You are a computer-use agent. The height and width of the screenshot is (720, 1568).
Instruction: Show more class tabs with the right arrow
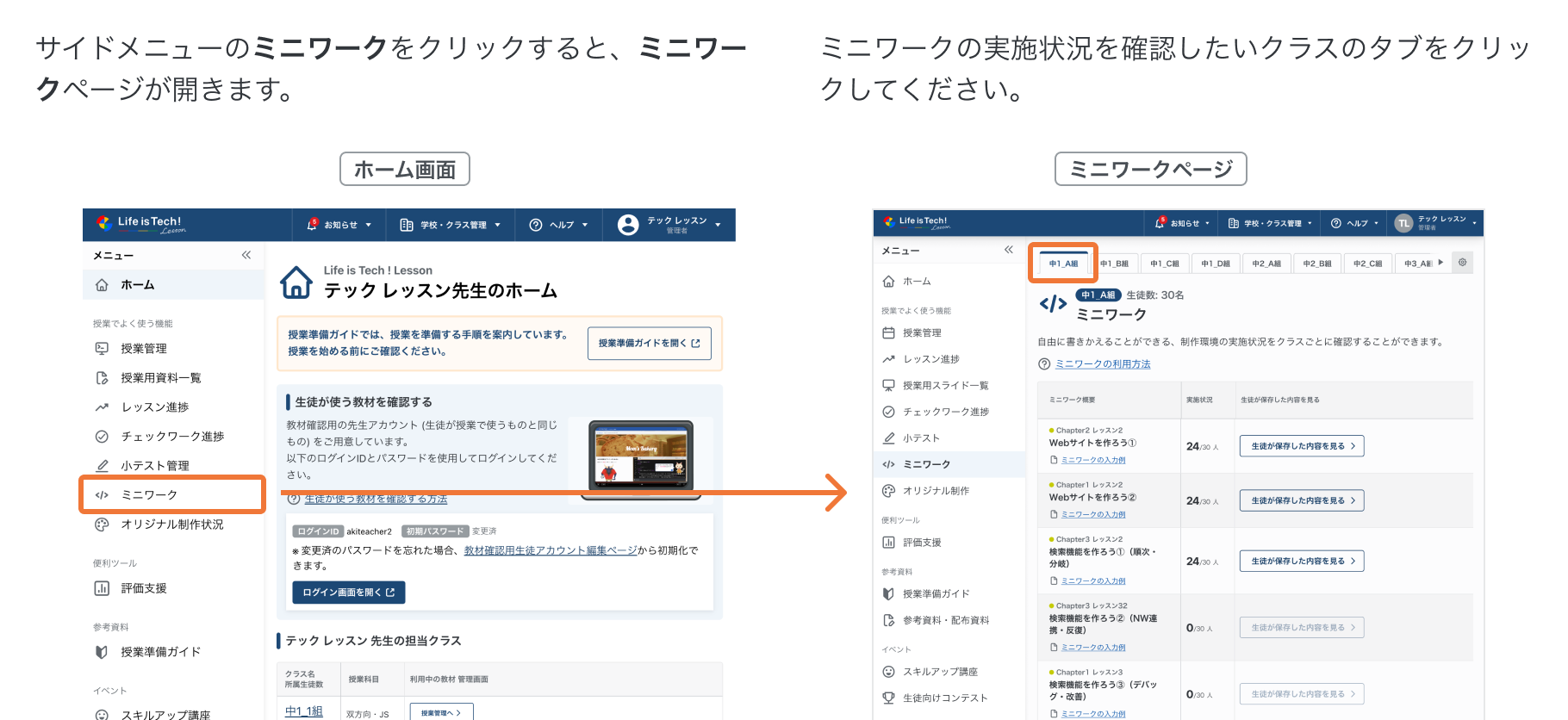(x=1440, y=263)
